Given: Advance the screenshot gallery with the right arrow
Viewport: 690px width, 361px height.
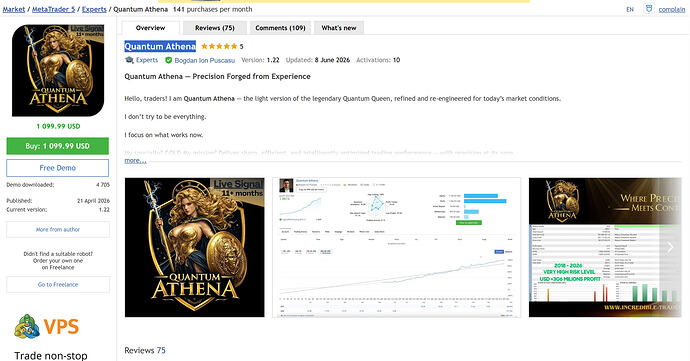Looking at the screenshot, I should coord(670,247).
